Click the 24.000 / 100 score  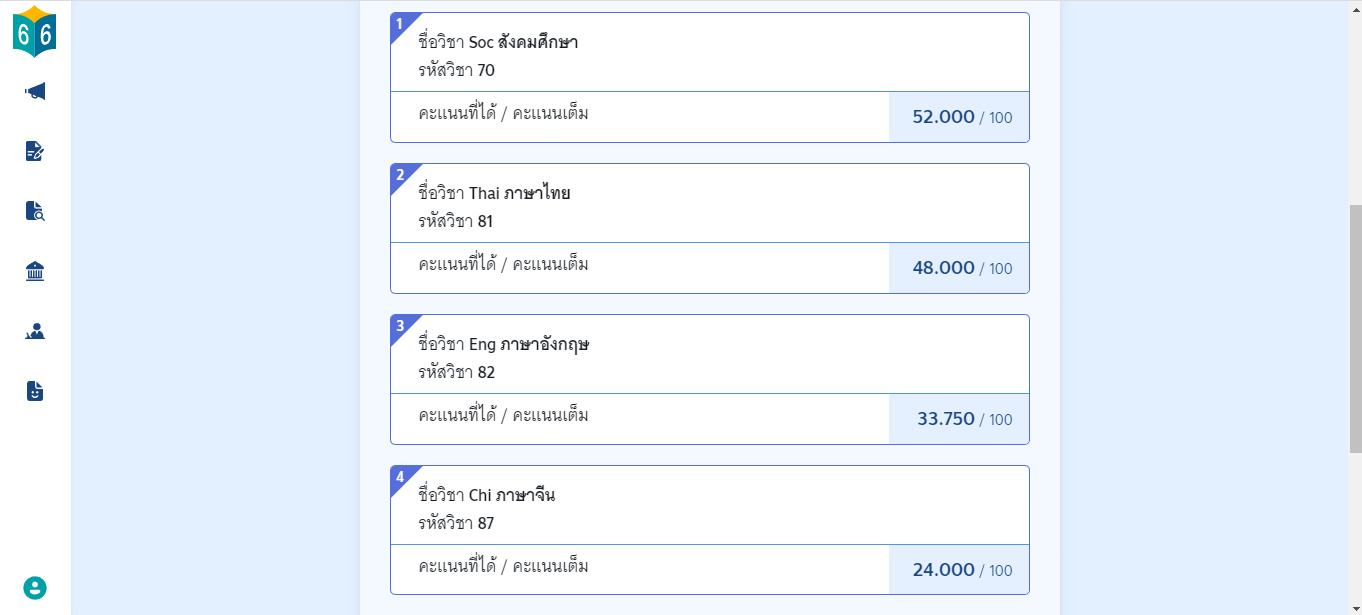click(x=962, y=570)
